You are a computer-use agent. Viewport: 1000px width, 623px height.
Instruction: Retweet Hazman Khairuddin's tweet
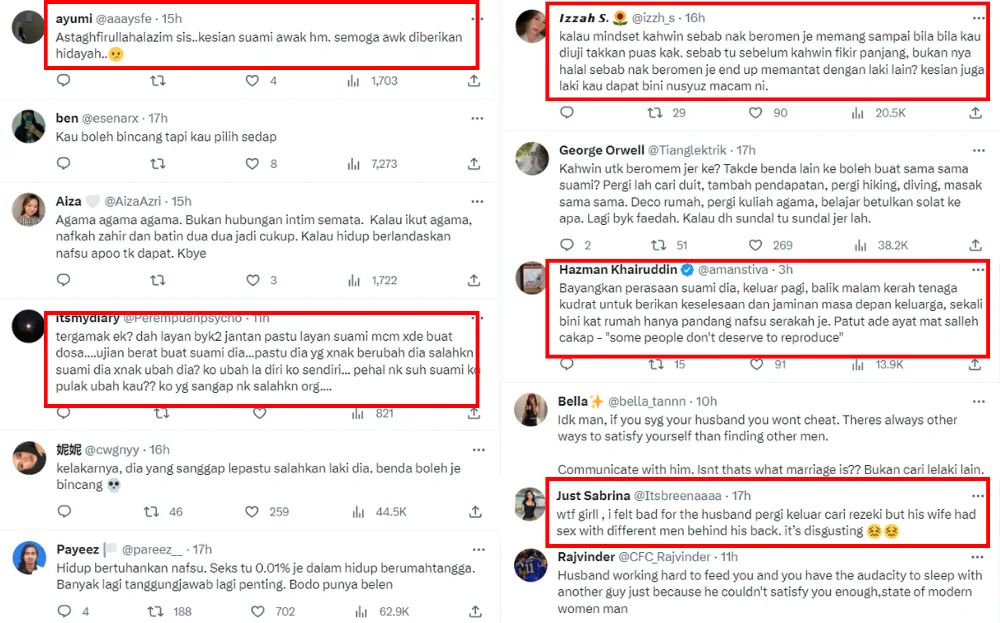660,364
